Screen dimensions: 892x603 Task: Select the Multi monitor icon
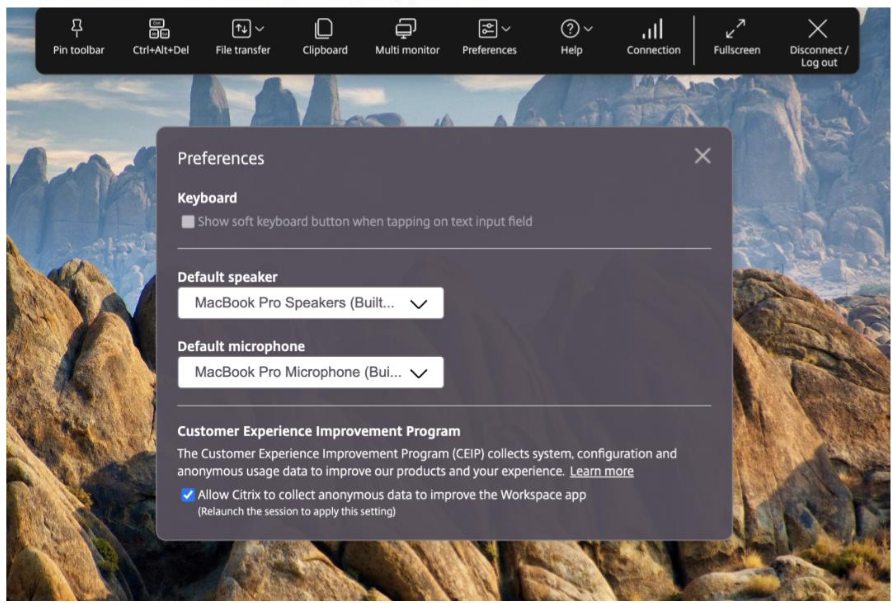tap(407, 29)
